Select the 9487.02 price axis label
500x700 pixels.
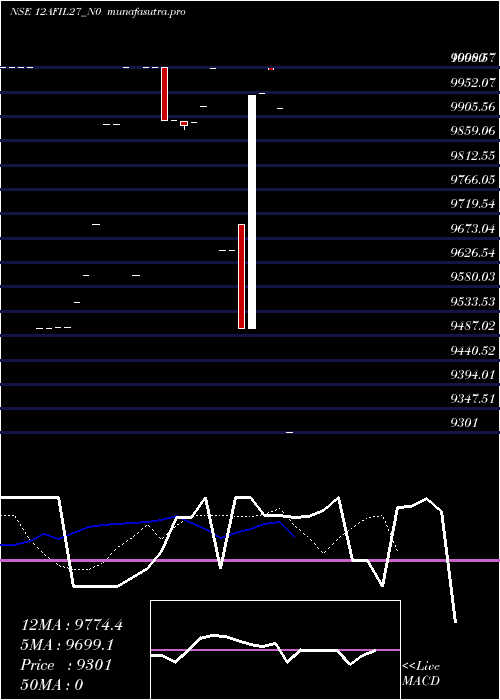coord(473,325)
